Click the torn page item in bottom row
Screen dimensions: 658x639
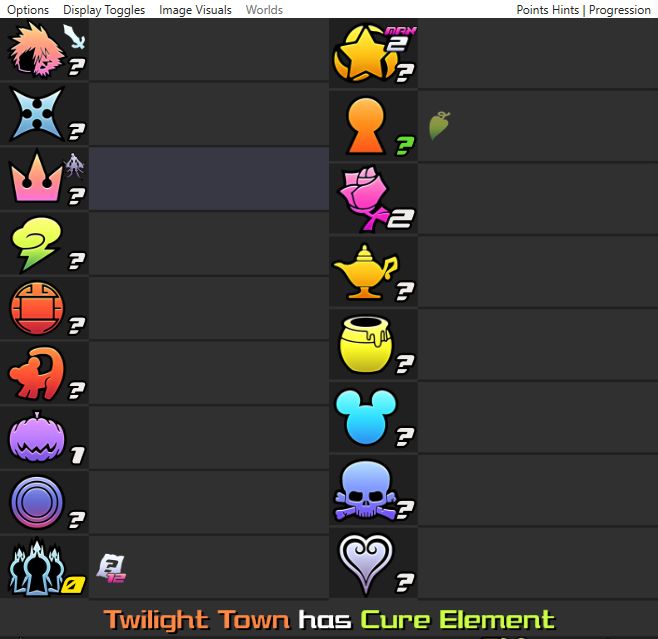coord(111,568)
